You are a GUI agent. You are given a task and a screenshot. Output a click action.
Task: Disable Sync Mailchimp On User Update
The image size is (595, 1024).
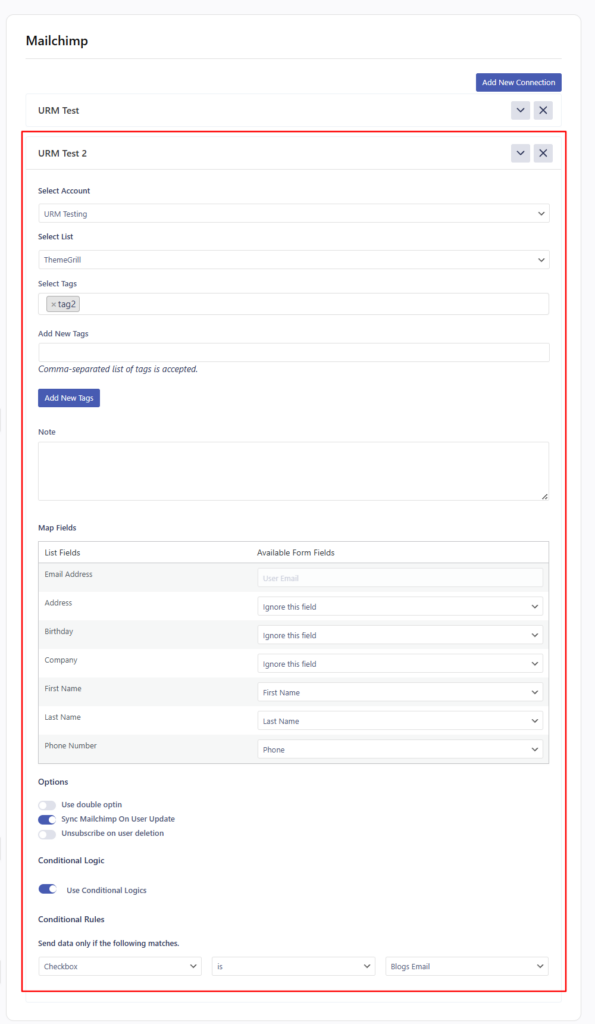(x=47, y=820)
